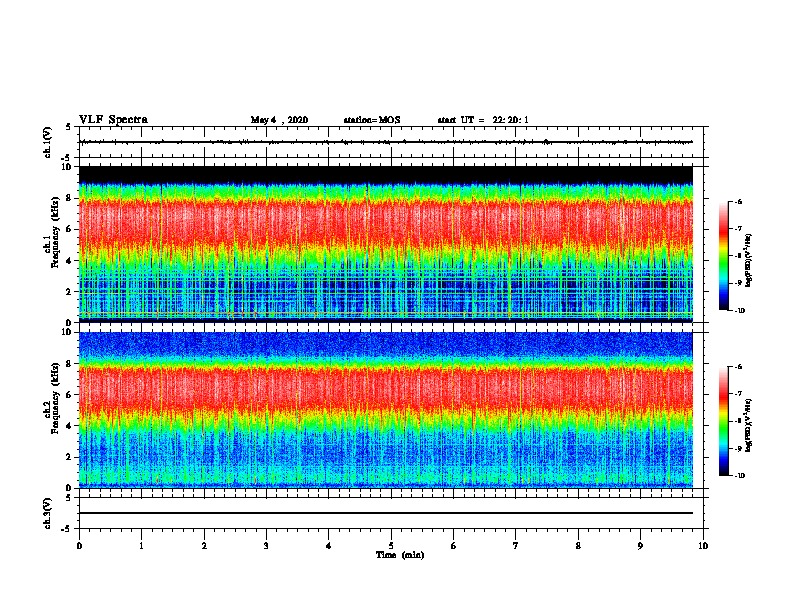
Task: Click the "start UT = 22:20:1" text
Action: [483, 120]
